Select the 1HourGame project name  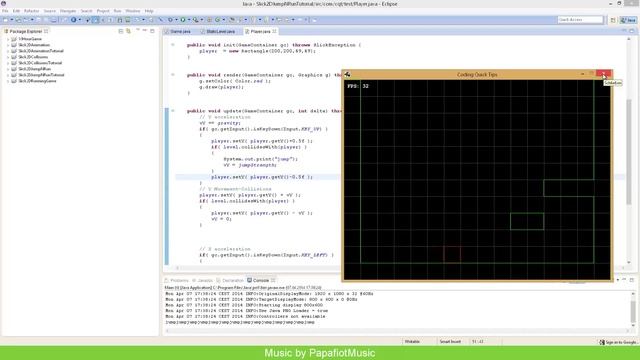click(x=30, y=39)
